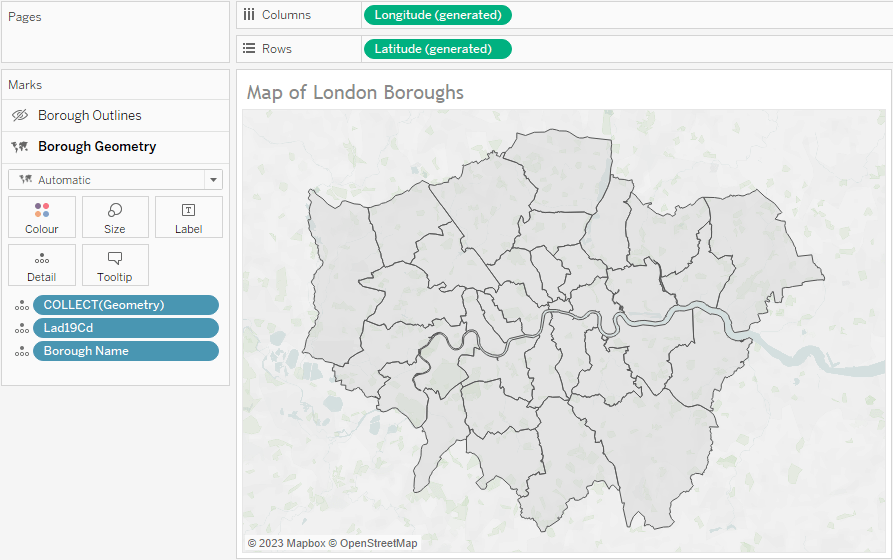Viewport: 893px width, 560px height.
Task: Click Longitude (generated) pill on Columns
Action: (x=437, y=15)
